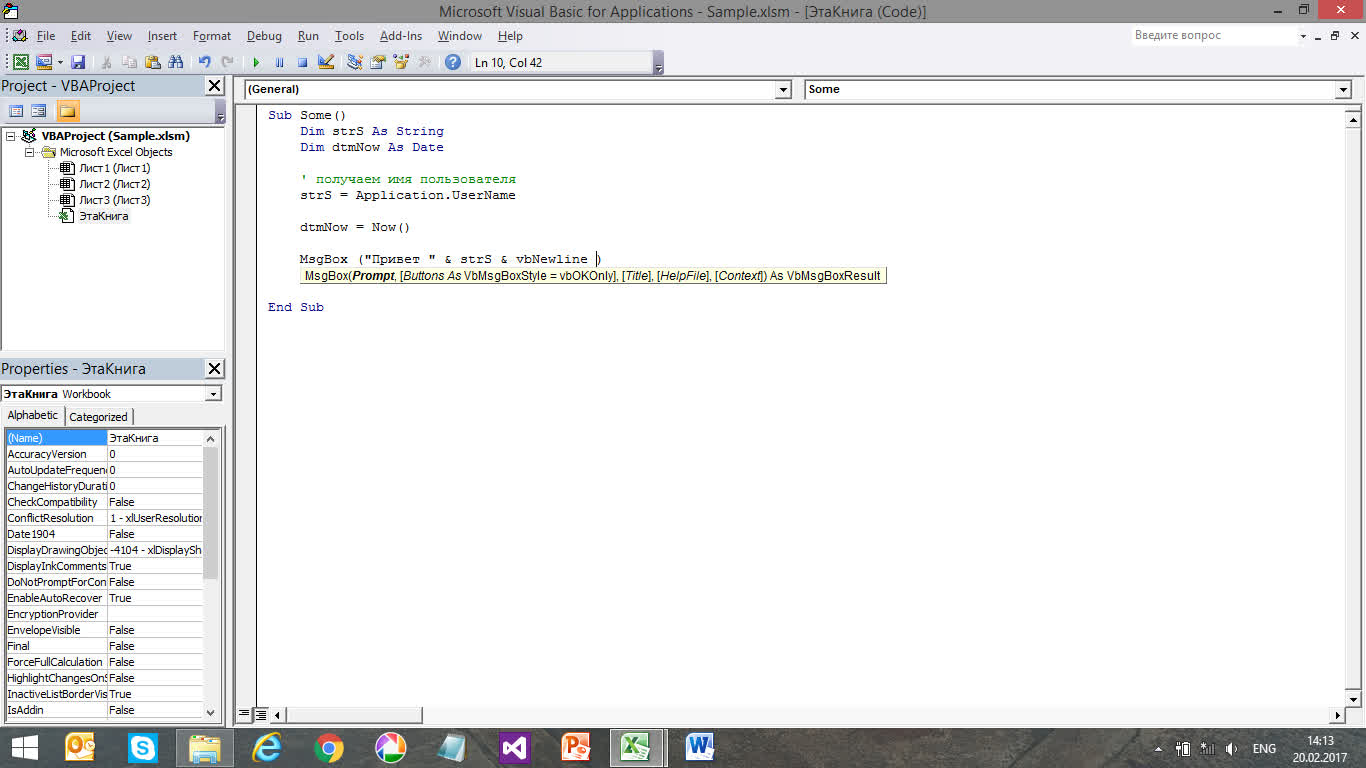This screenshot has width=1366, height=768.
Task: Open Properties Window from the toolbar icon
Action: [378, 62]
